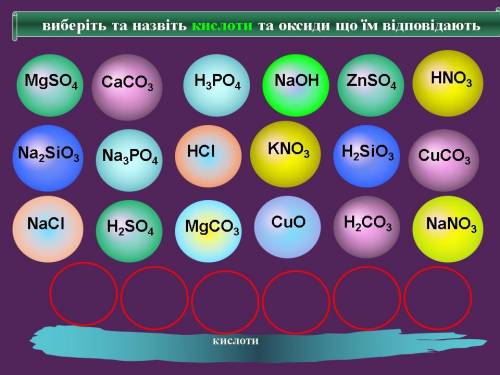Screen dimensions: 500x375
Task: Click the green кислоти word in title
Action: [222, 26]
